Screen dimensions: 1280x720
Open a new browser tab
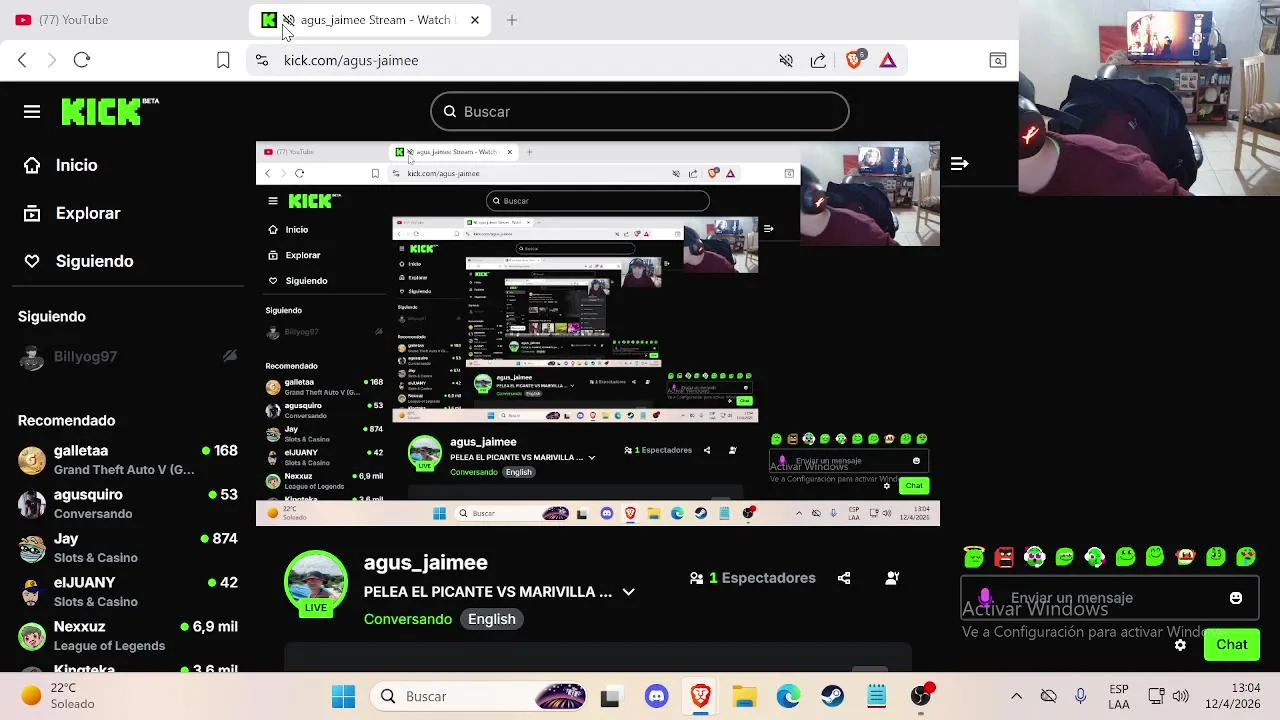click(x=512, y=20)
